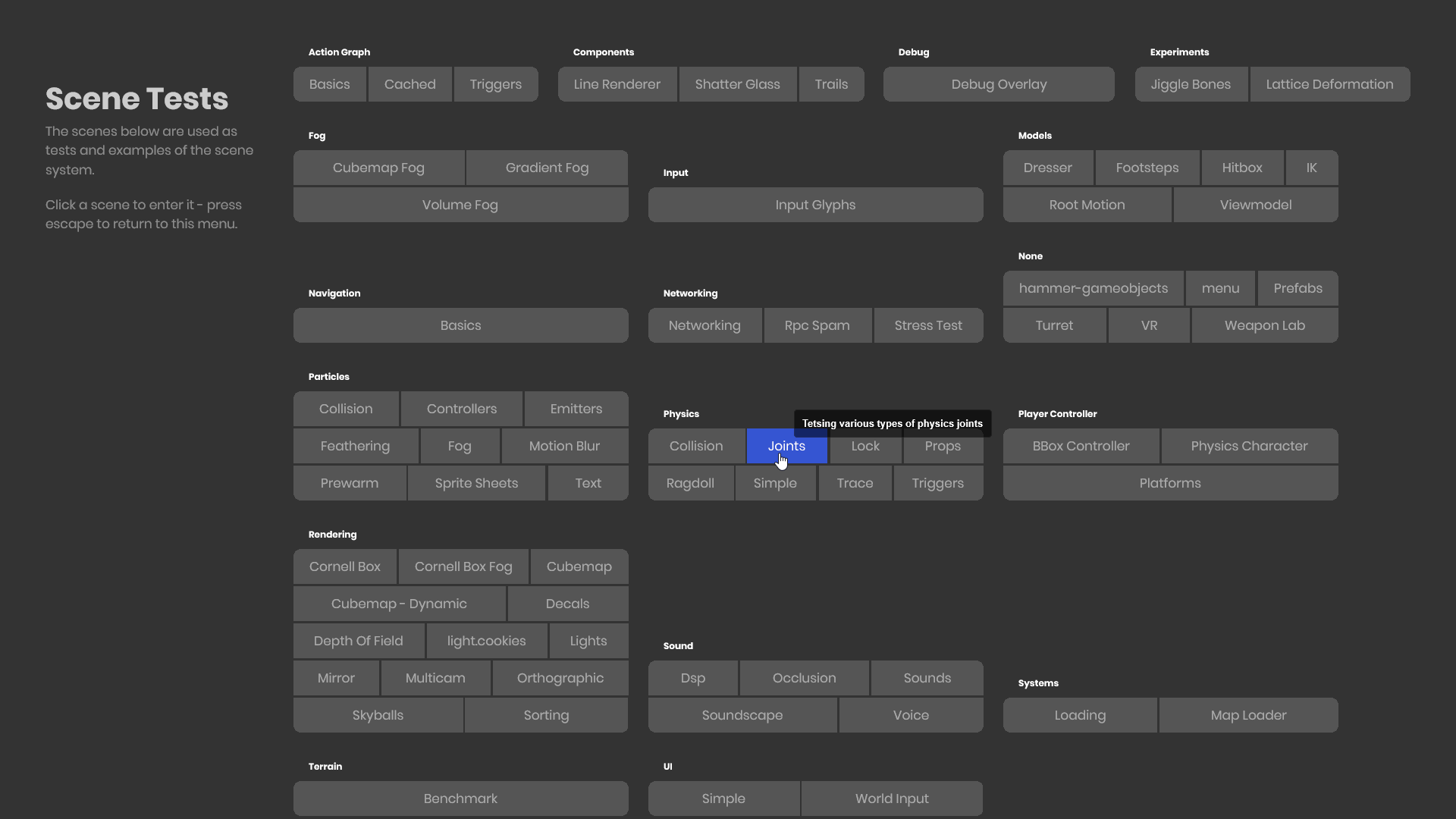
Task: Enter the Lattice Deformation experiment
Action: tap(1329, 84)
